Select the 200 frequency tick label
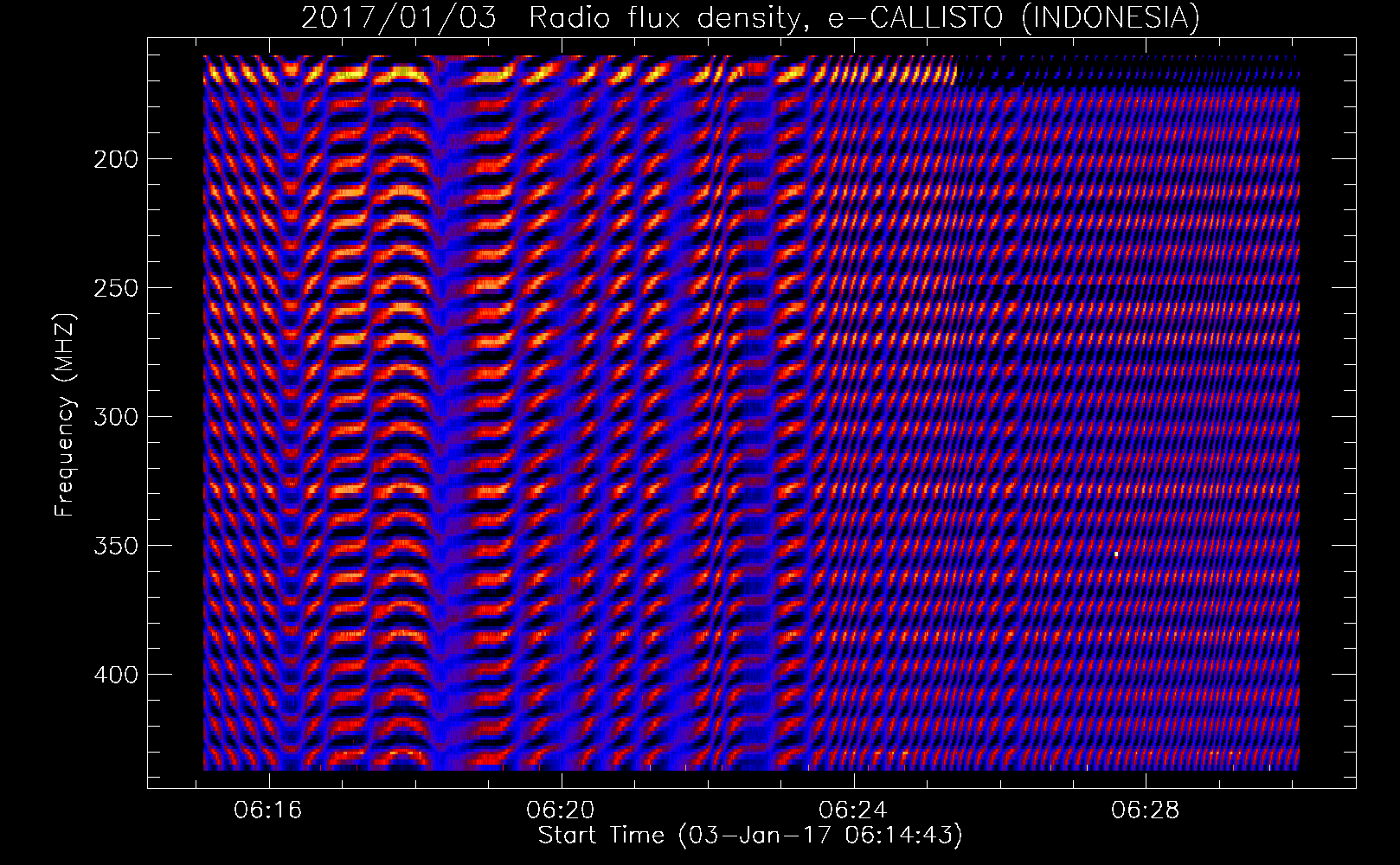The image size is (1400, 865). click(115, 159)
